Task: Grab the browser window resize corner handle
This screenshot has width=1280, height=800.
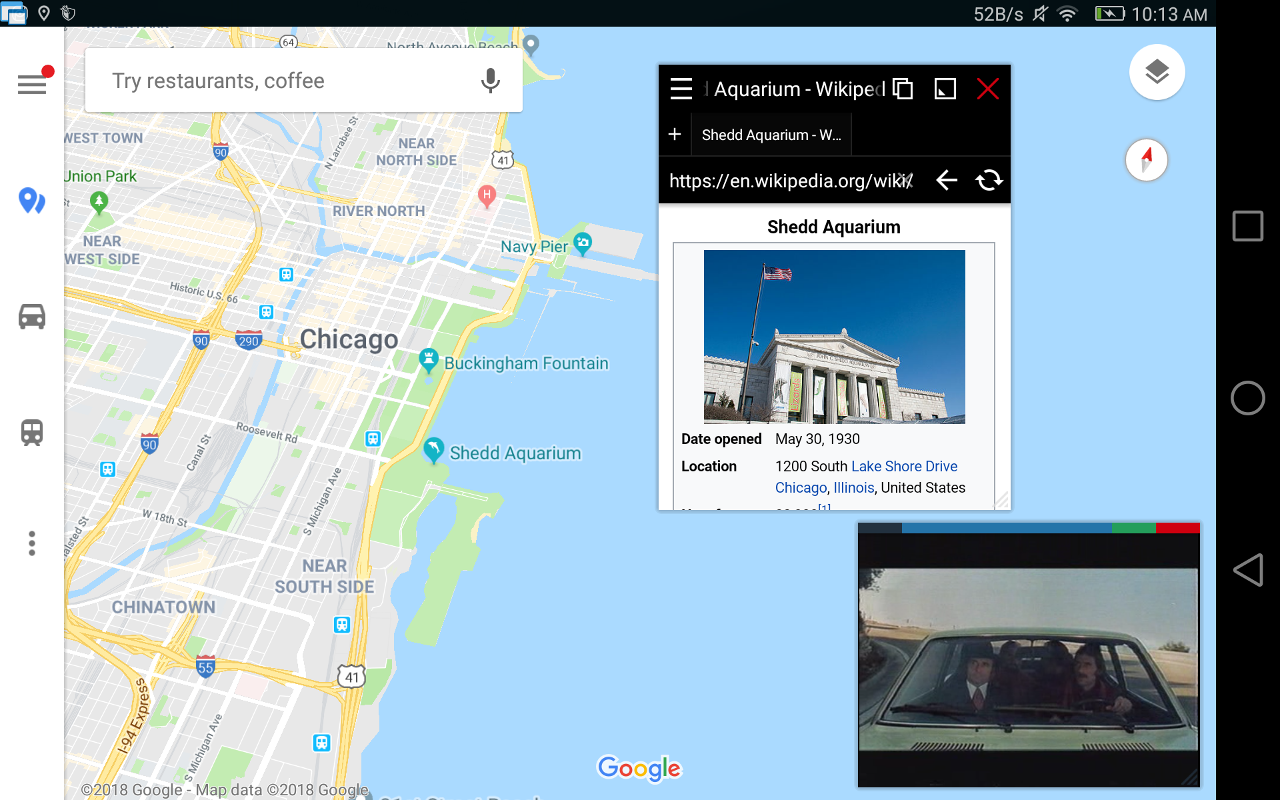Action: (x=1001, y=500)
